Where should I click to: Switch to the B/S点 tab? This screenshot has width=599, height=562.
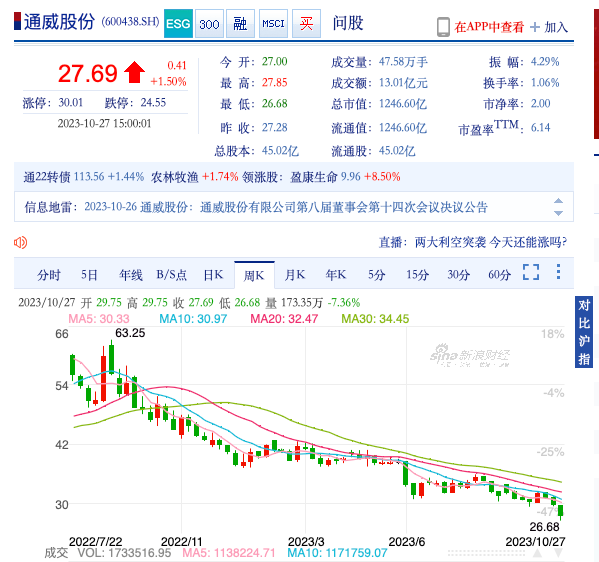pos(172,275)
